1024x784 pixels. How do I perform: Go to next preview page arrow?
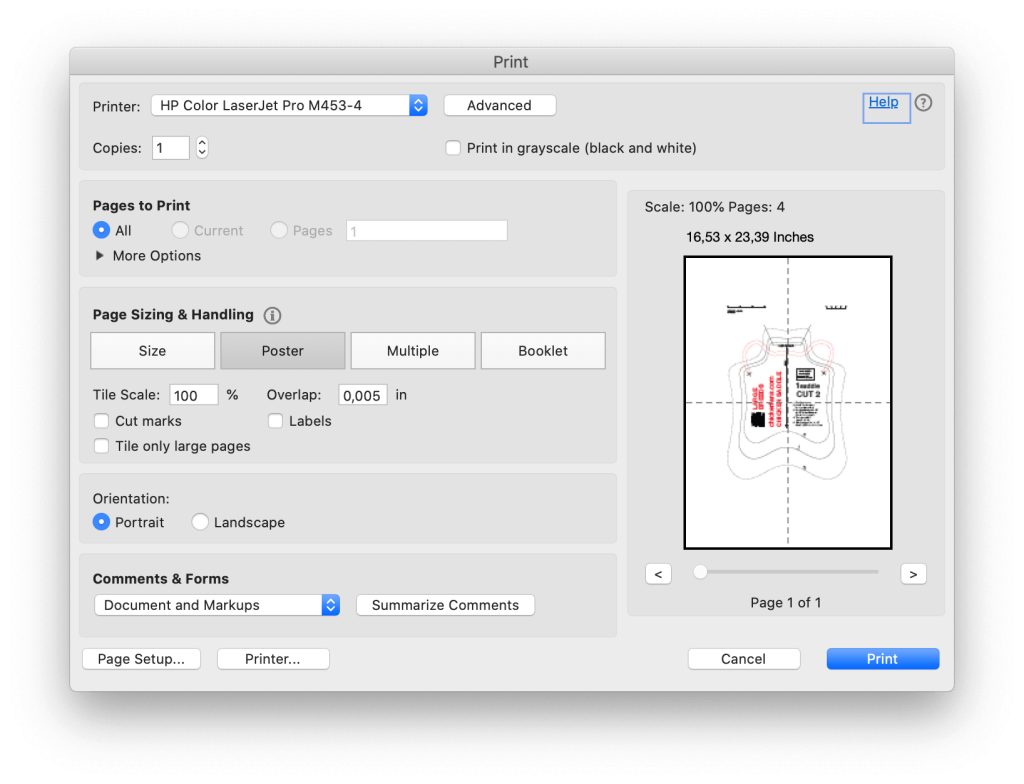click(913, 574)
